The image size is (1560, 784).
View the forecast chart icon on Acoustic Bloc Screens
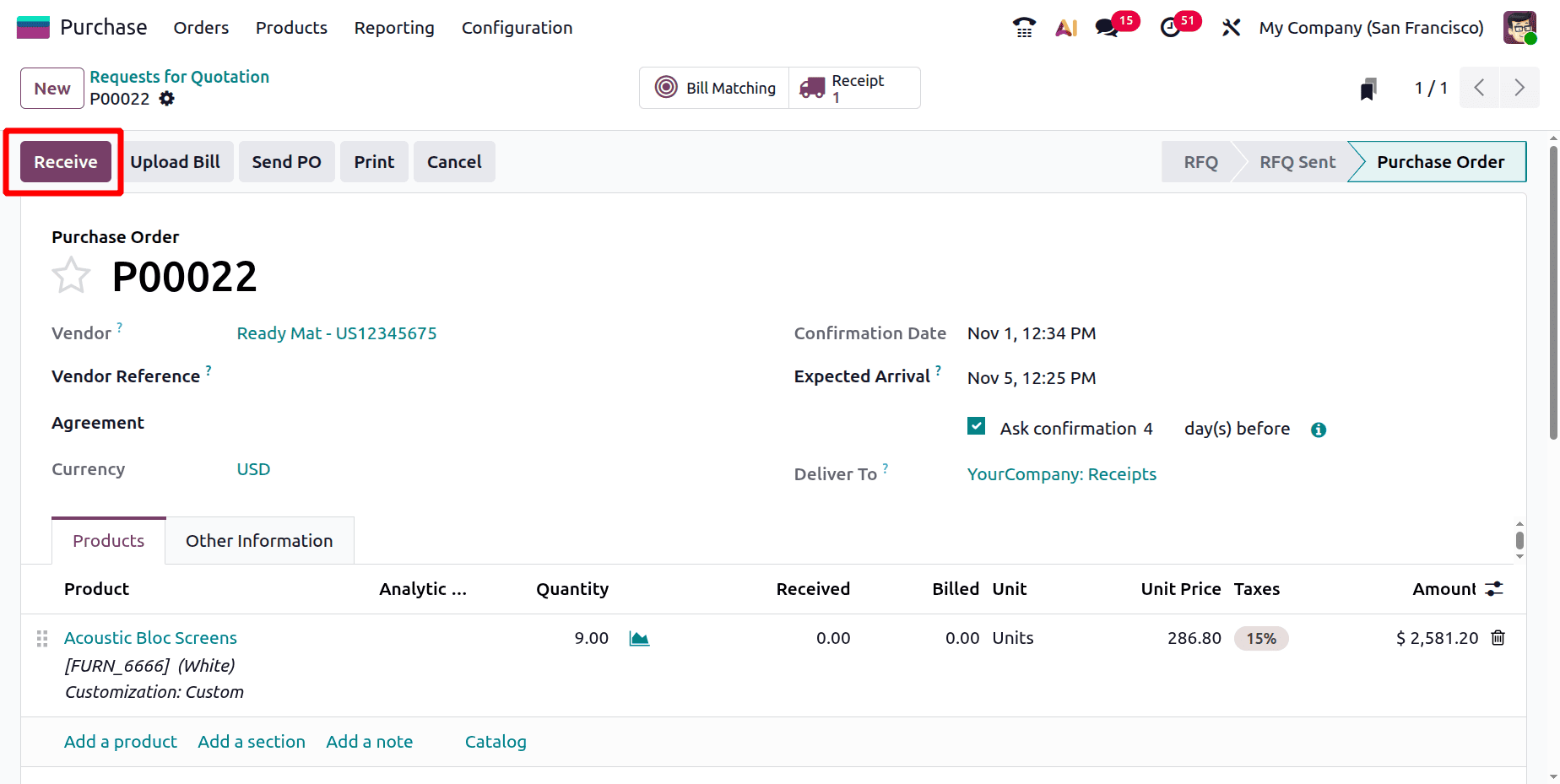[x=639, y=638]
